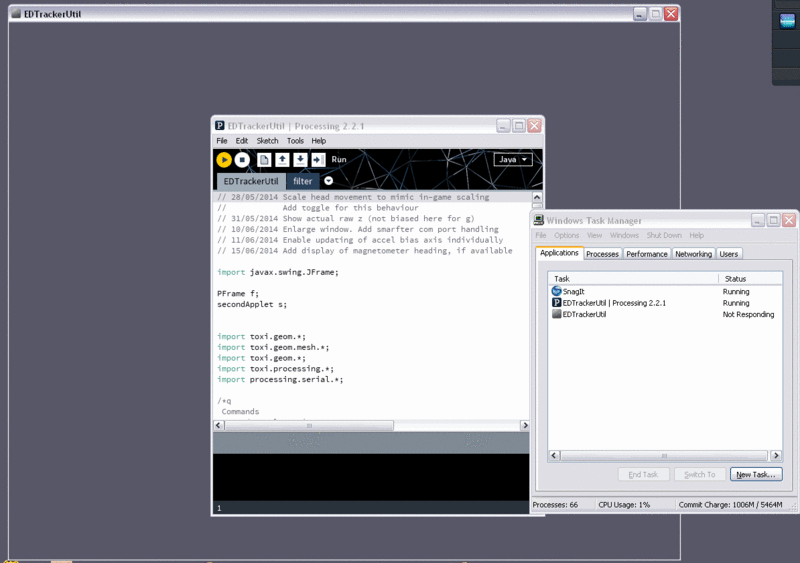Select the SnagIt task row
800x563 pixels.
click(x=665, y=291)
